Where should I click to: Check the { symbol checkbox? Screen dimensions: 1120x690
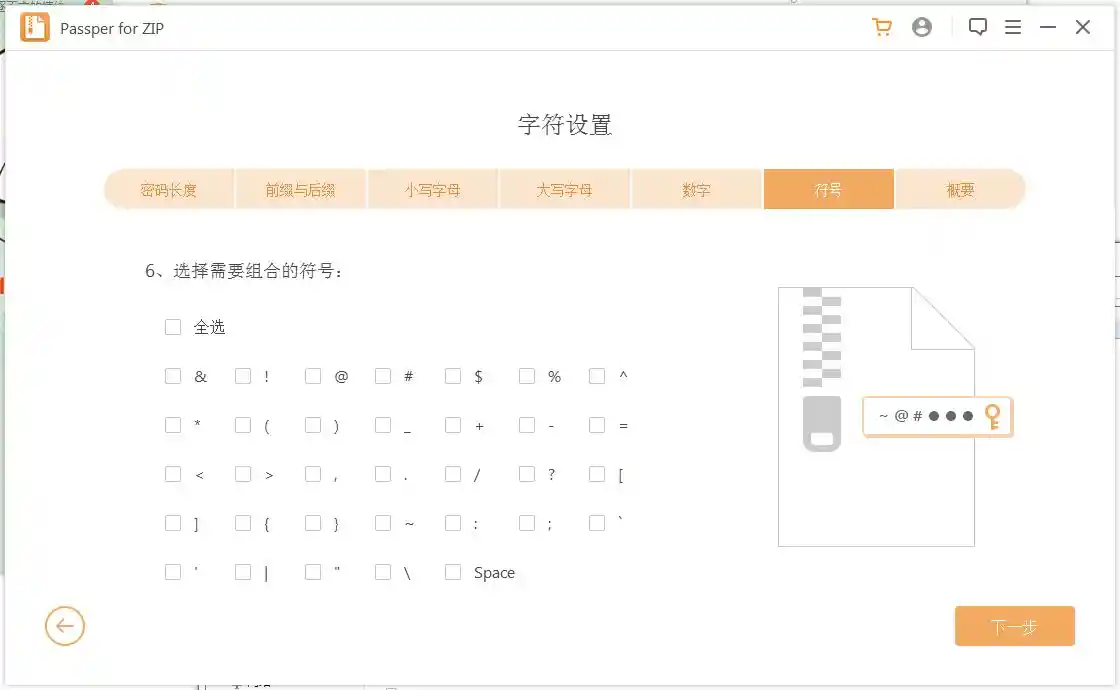tap(243, 524)
